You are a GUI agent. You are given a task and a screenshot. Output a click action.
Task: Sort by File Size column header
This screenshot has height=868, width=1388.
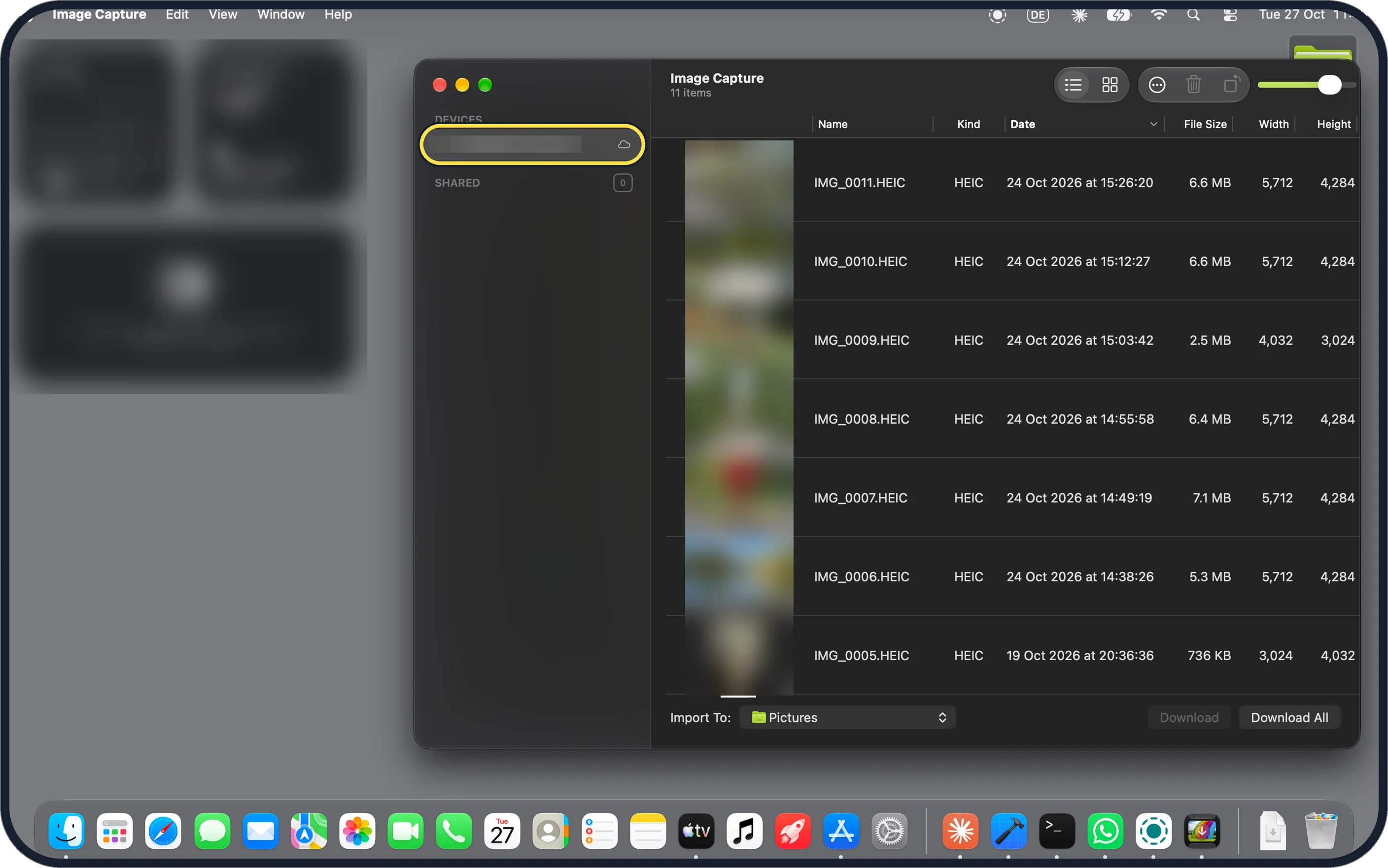point(1204,124)
